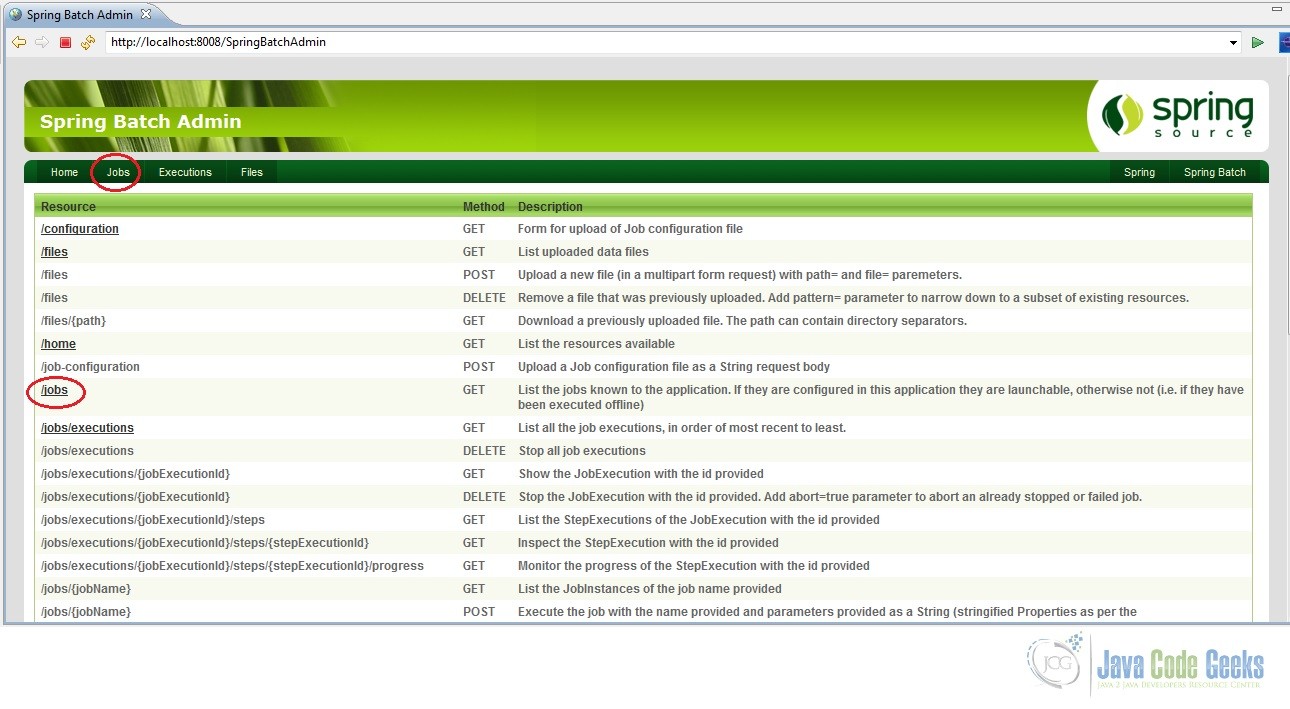Open the Spring Batch menu item
Viewport: 1290px width, 709px height.
(1215, 172)
